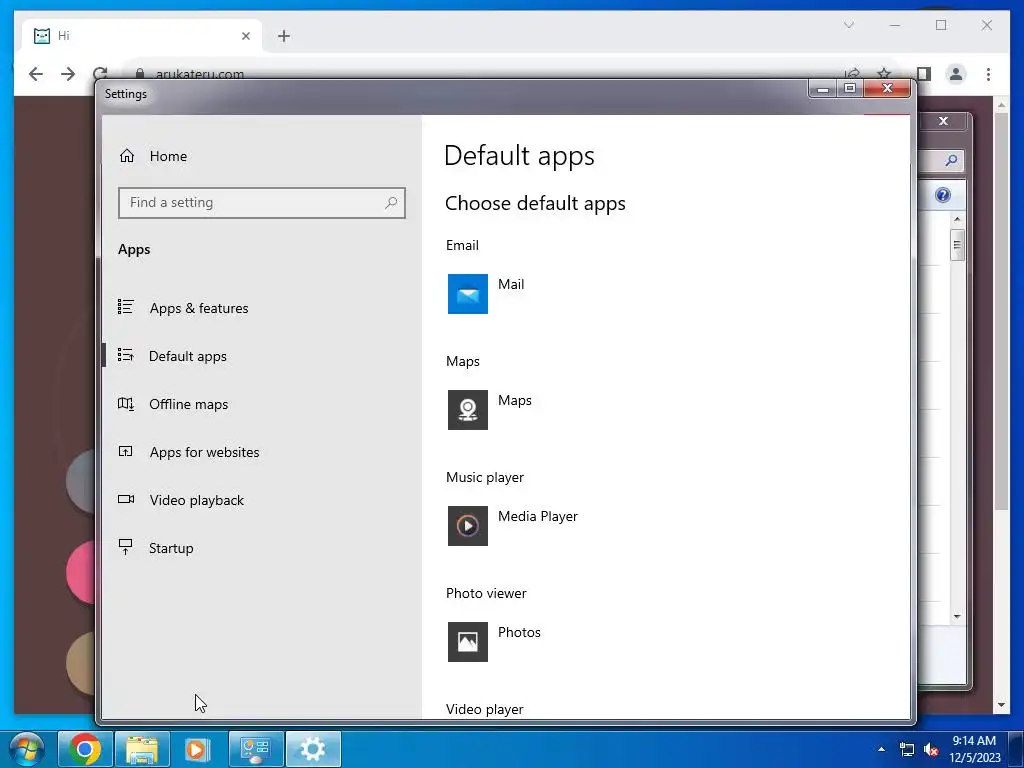
Task: Pick the Photos app icon under Photo viewer
Action: point(468,641)
